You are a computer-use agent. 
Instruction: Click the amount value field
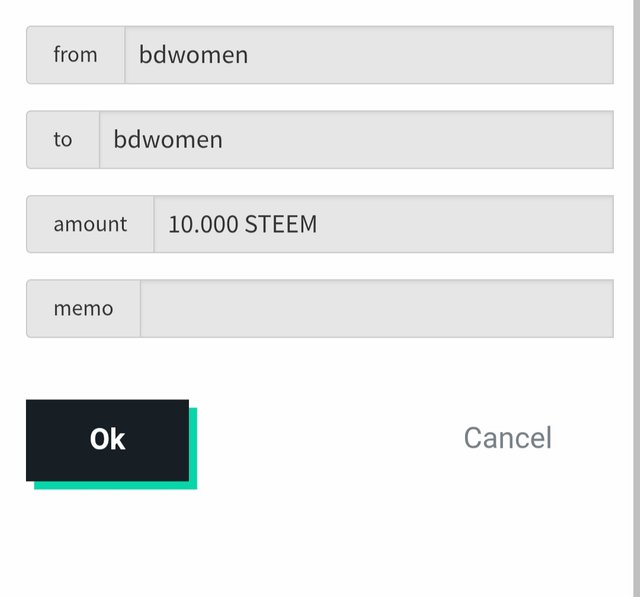[384, 224]
